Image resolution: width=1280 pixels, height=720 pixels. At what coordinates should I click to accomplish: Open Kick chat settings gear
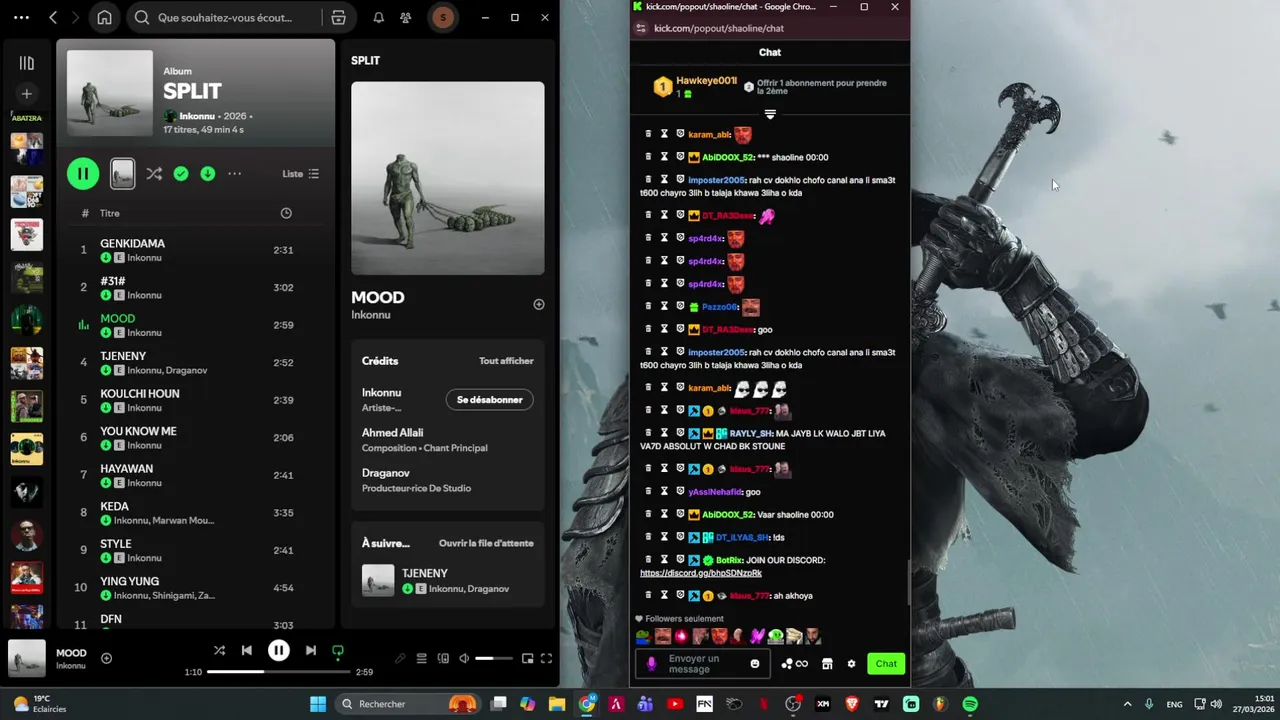click(851, 664)
